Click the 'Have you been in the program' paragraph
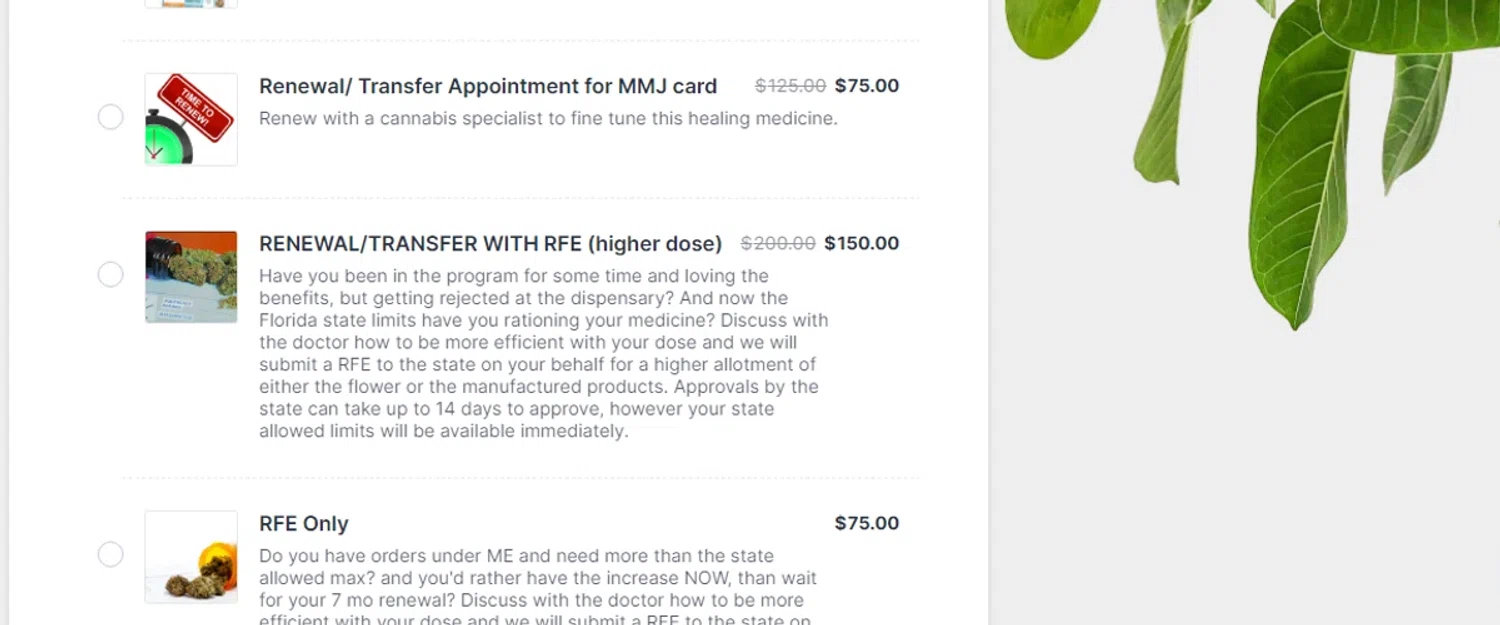 [x=543, y=354]
